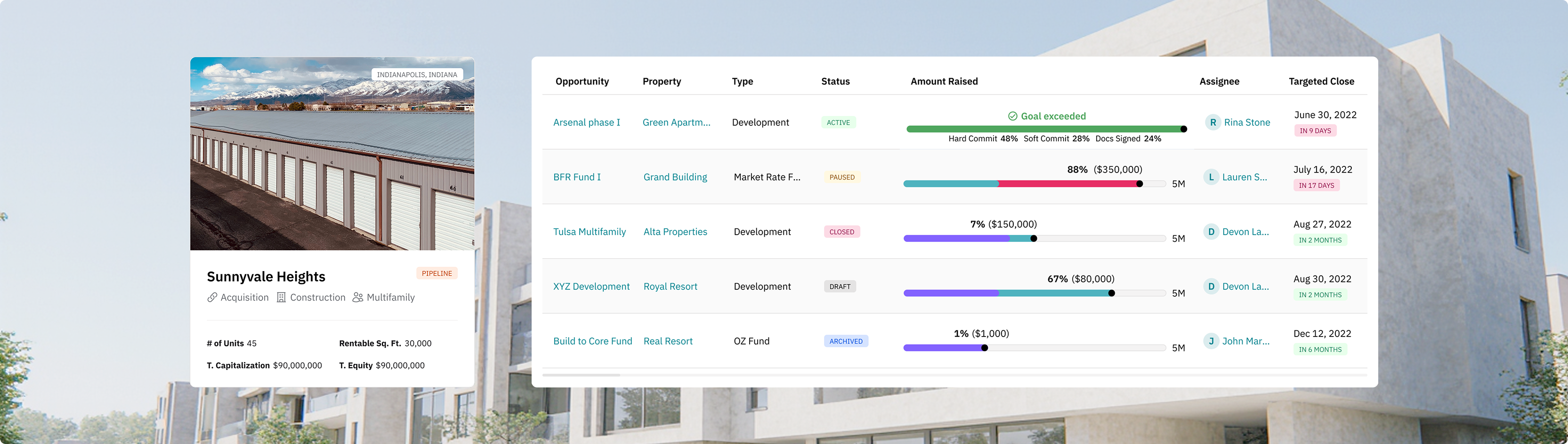
Task: Click Rina Stone's avatar badge
Action: 1212,123
